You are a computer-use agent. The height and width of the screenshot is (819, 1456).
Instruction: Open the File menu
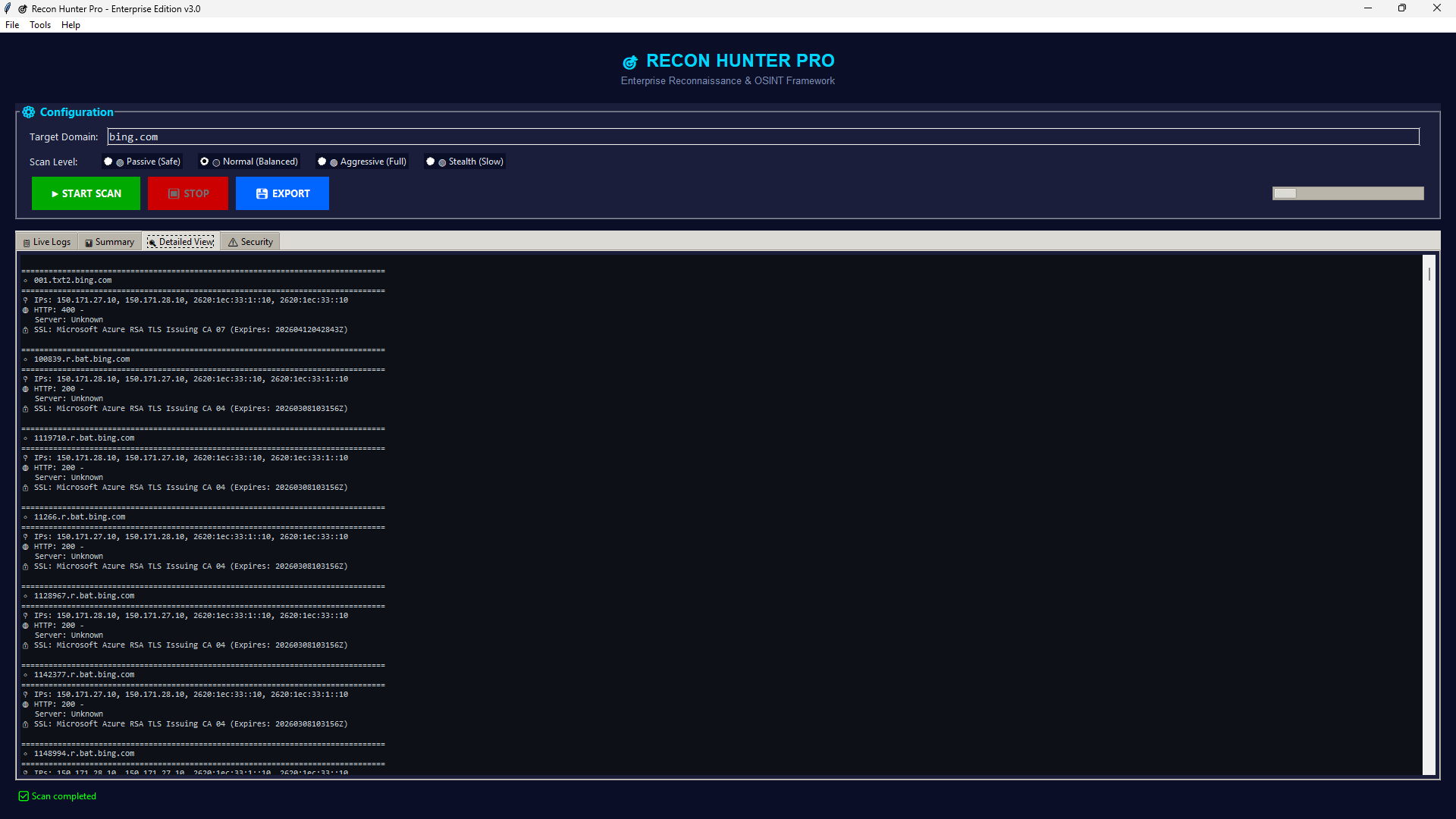[x=12, y=25]
